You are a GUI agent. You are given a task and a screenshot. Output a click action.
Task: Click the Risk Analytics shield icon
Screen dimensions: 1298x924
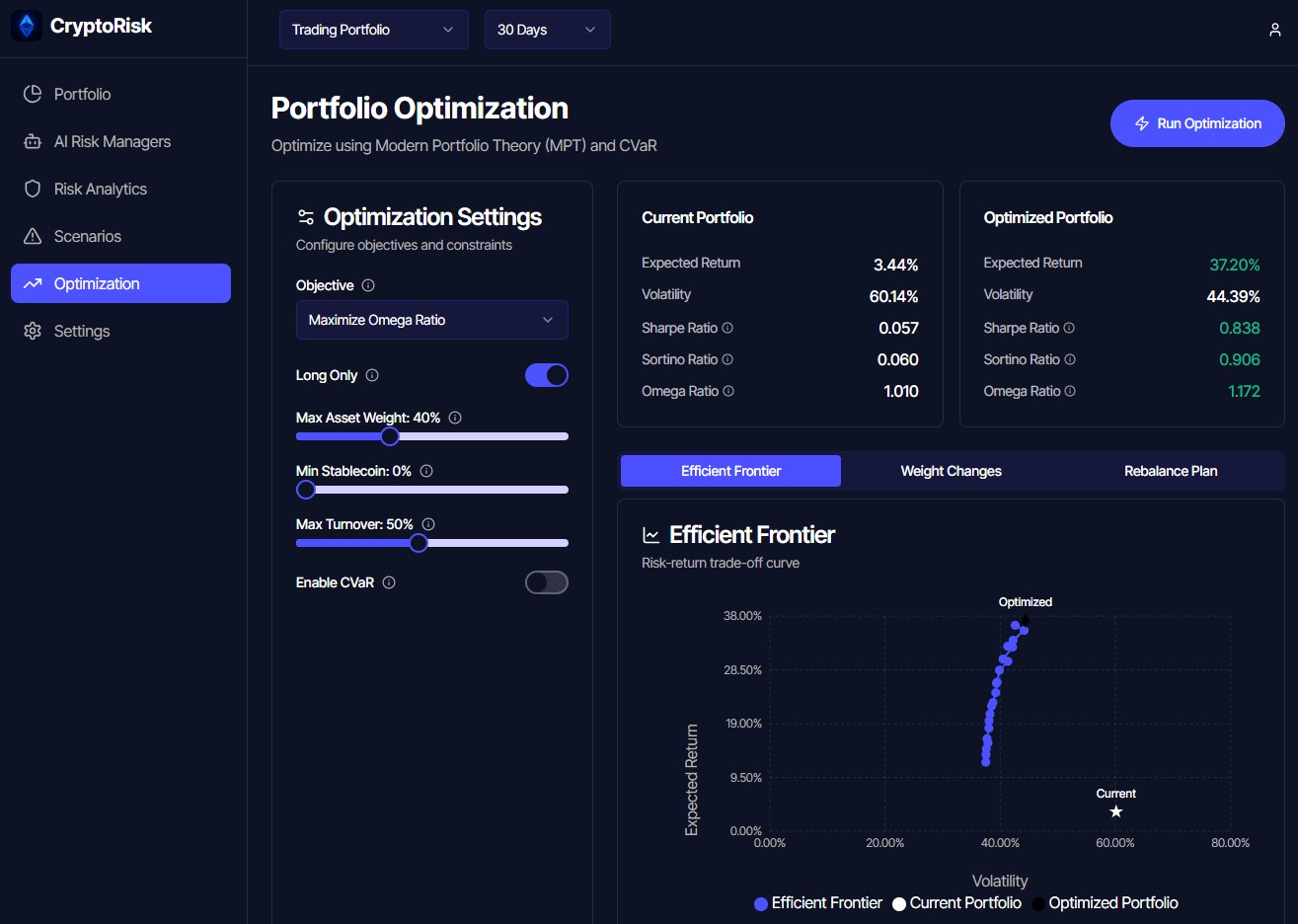click(x=33, y=189)
